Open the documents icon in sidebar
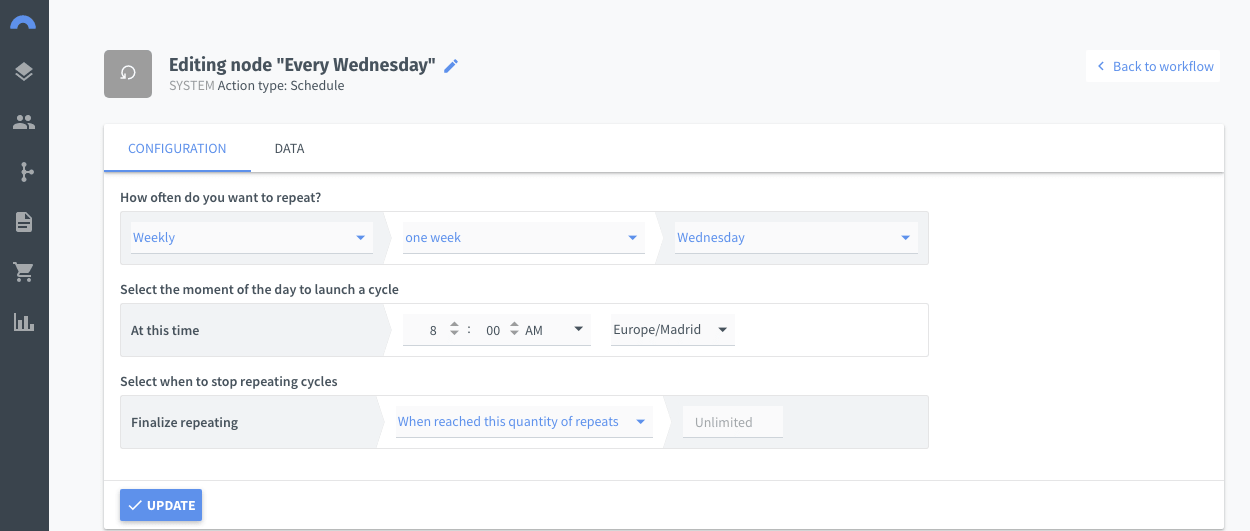 [x=24, y=222]
